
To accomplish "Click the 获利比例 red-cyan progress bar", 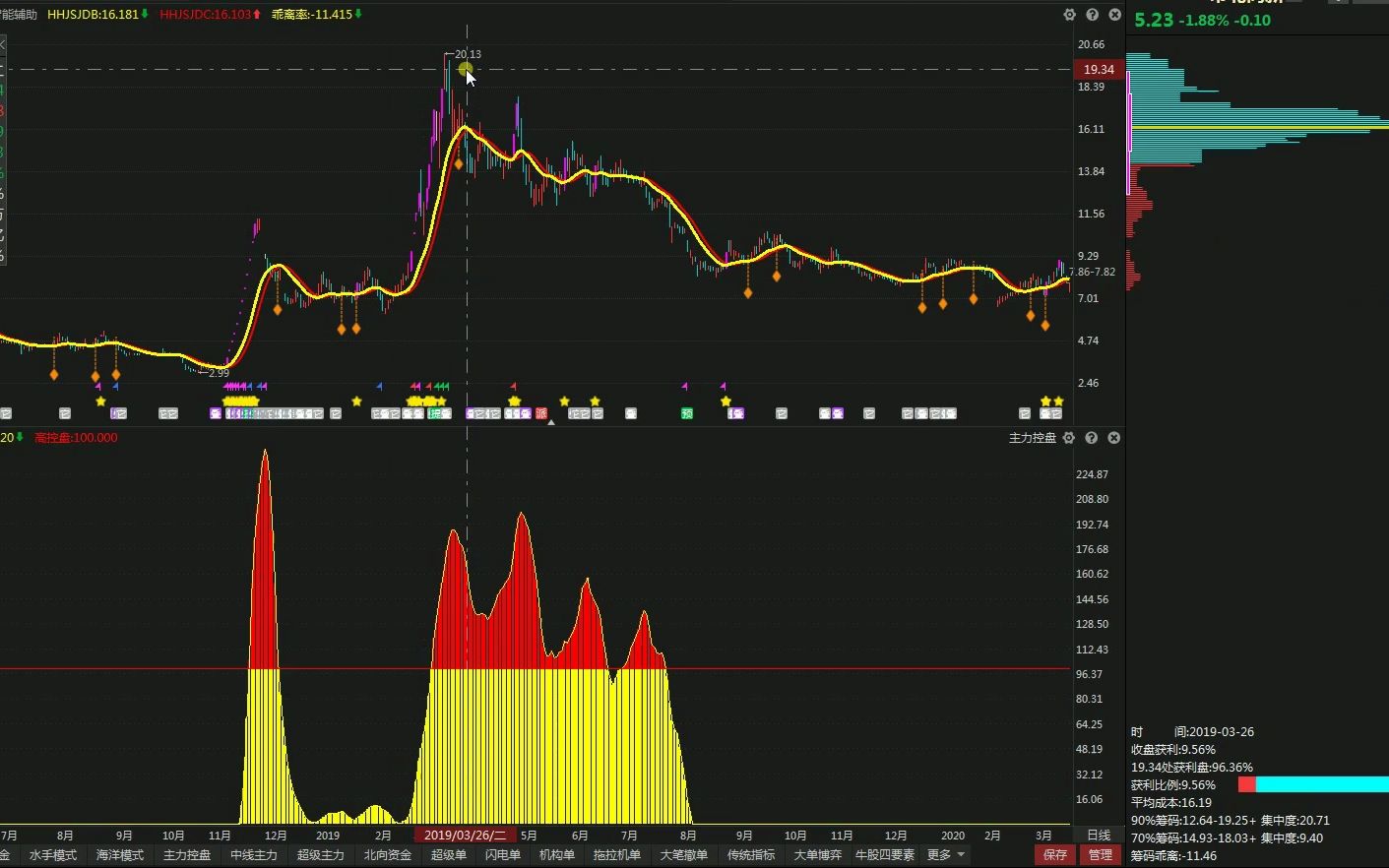I will tap(1313, 784).
